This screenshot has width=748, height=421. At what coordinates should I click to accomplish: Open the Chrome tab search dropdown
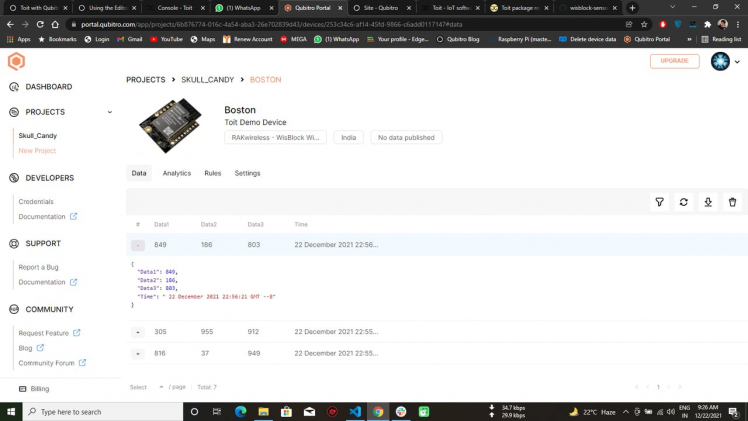[x=672, y=8]
